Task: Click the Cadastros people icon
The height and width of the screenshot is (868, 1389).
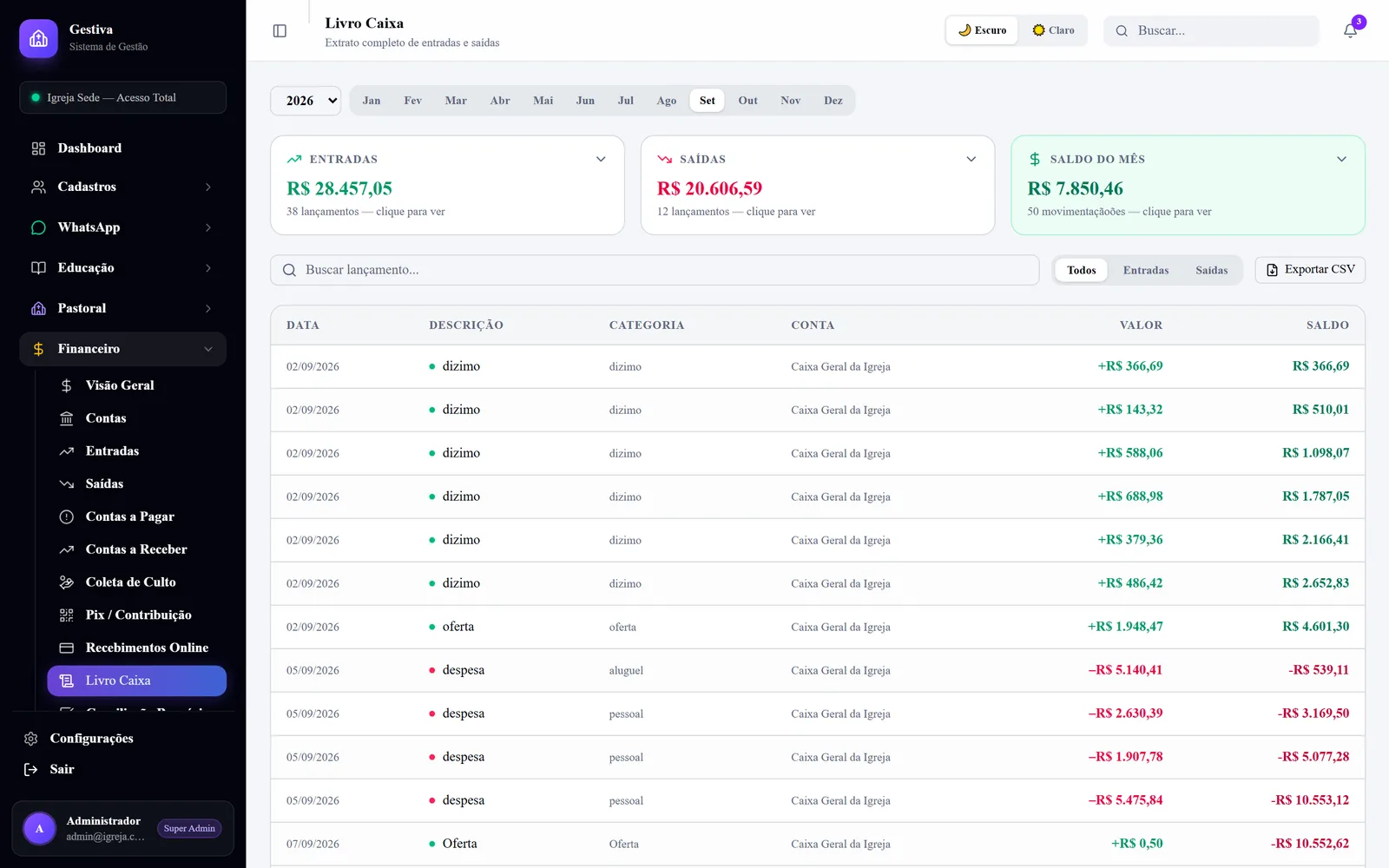Action: tap(38, 187)
